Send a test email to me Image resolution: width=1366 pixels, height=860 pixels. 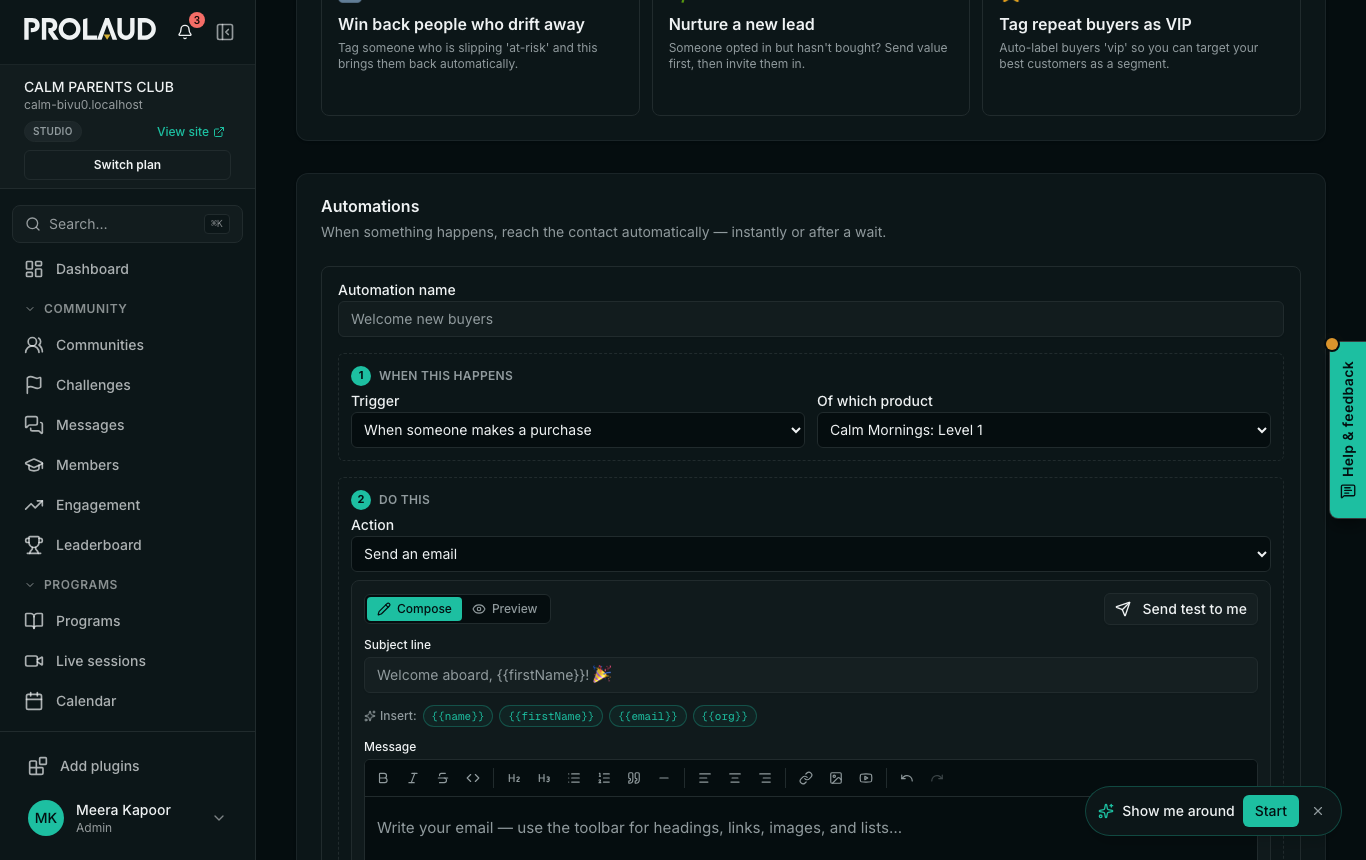click(x=1181, y=609)
